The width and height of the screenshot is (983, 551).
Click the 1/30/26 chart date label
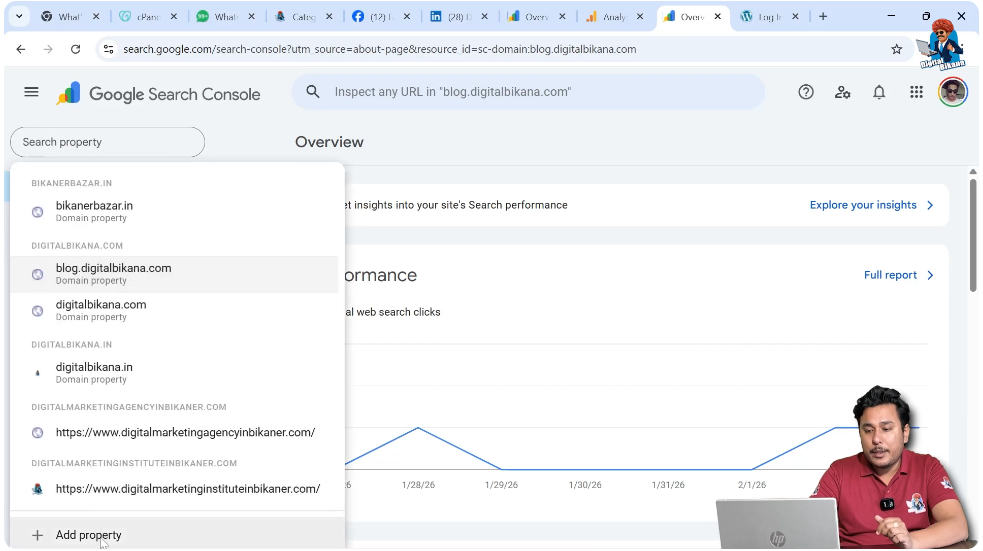(x=585, y=485)
